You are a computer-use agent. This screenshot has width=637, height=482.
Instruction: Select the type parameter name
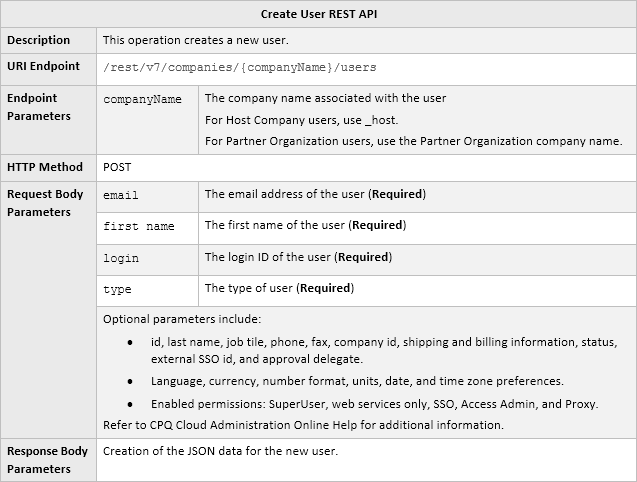pos(118,289)
